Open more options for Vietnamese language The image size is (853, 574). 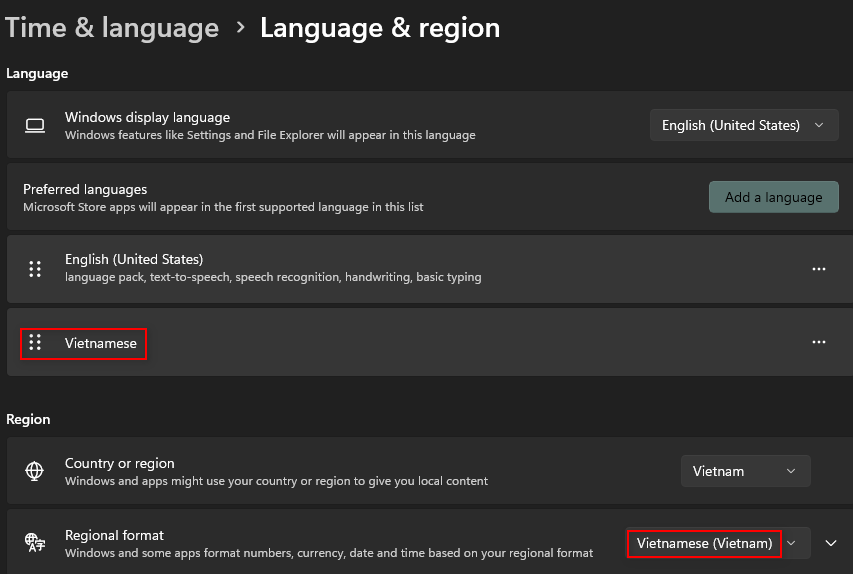819,342
